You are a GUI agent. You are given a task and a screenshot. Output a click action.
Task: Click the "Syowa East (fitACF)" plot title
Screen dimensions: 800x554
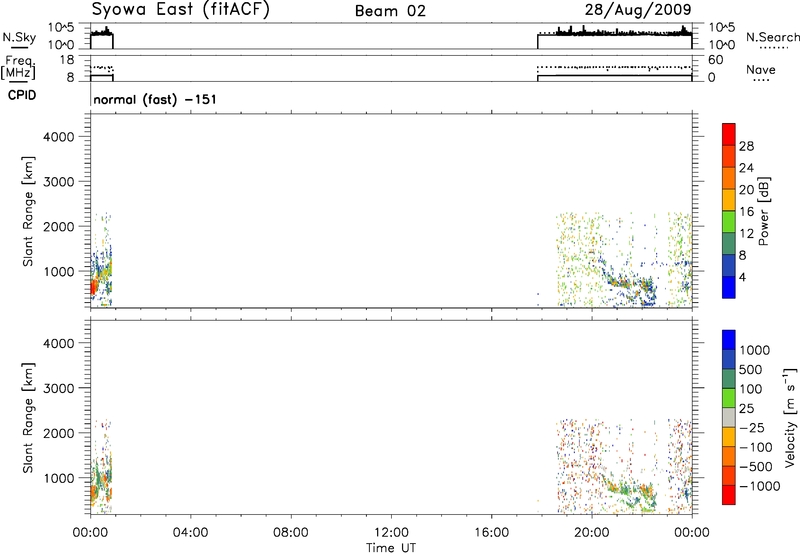click(x=181, y=10)
